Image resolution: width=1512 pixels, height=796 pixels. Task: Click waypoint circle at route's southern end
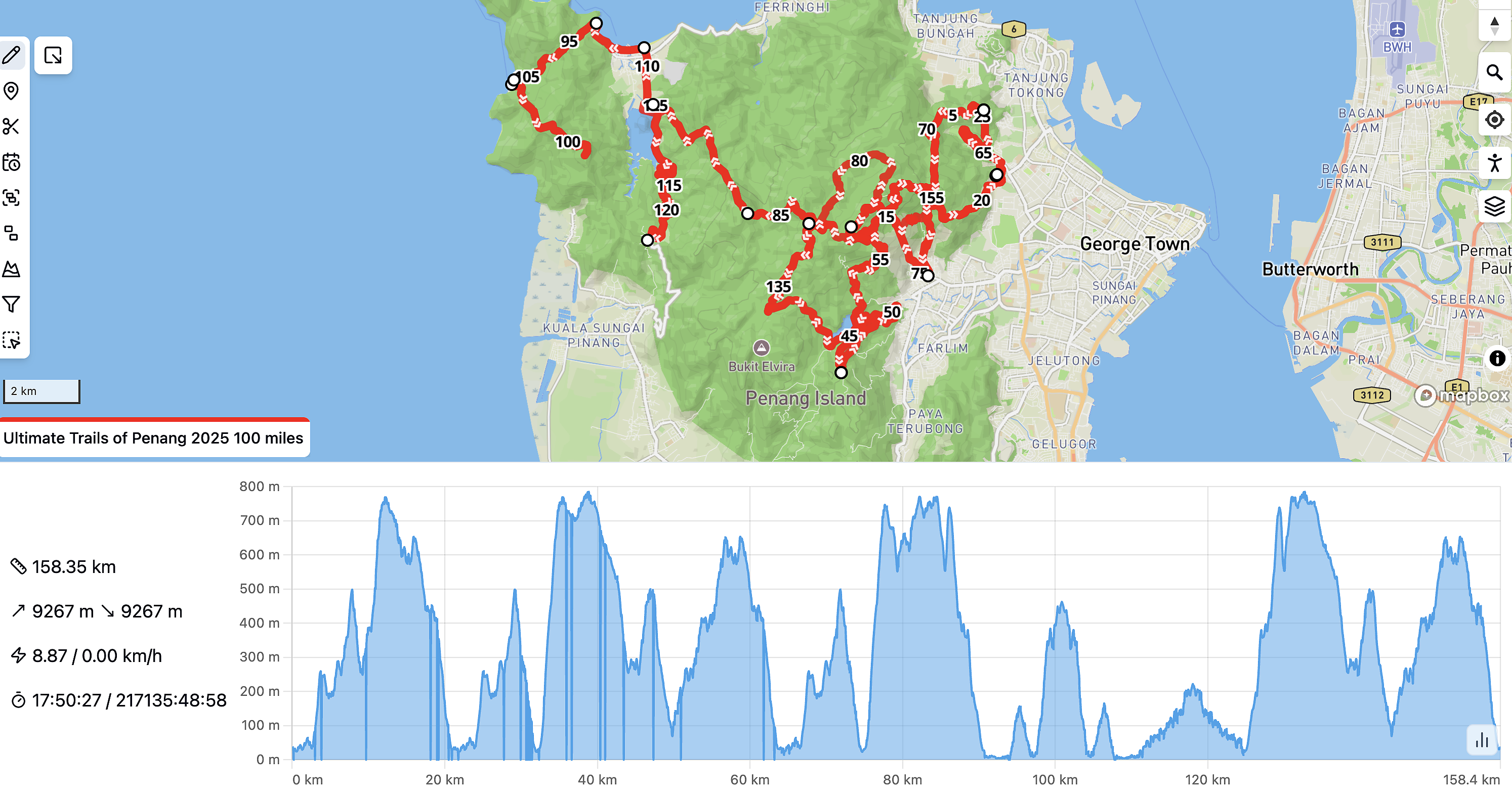[841, 373]
